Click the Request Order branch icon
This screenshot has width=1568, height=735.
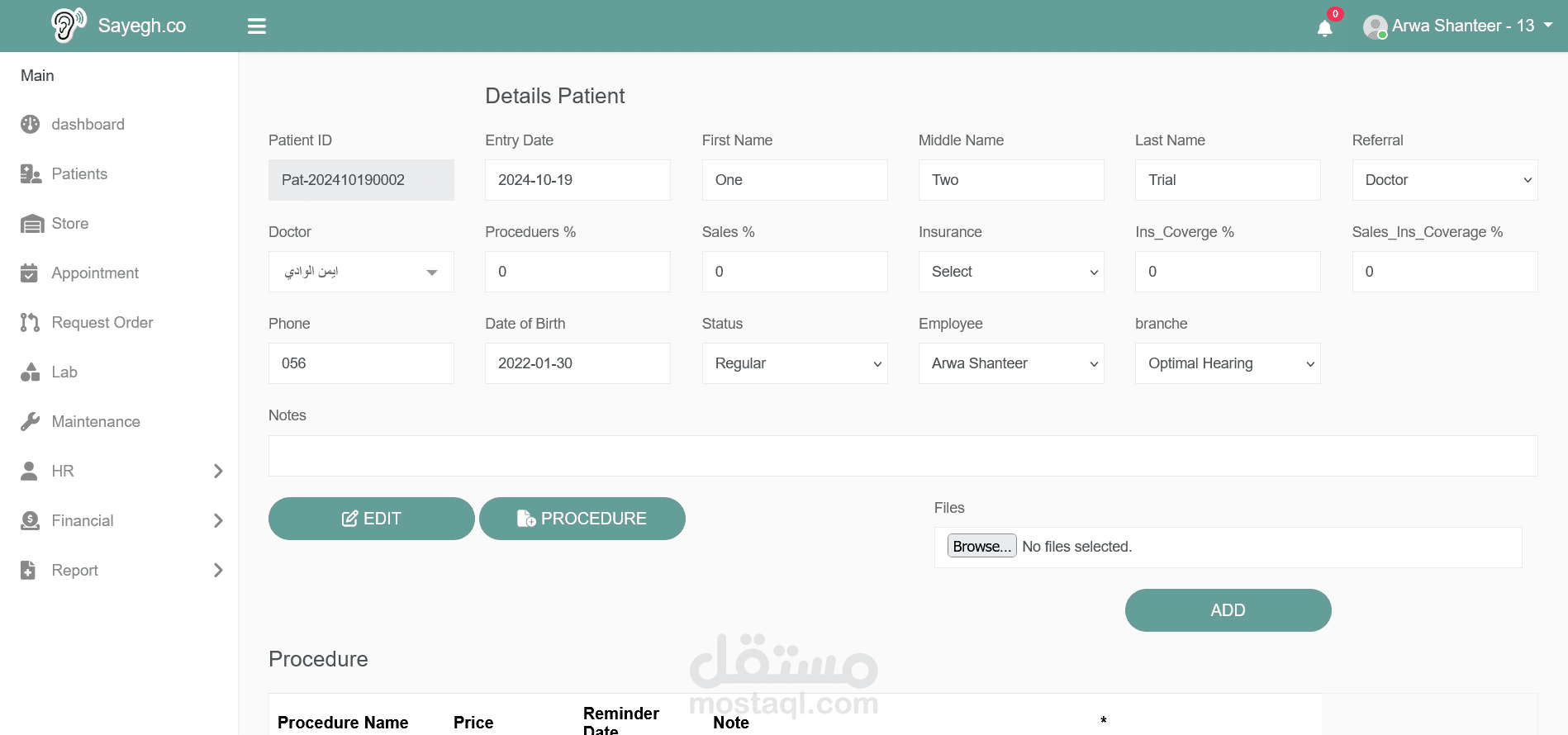pyautogui.click(x=30, y=322)
